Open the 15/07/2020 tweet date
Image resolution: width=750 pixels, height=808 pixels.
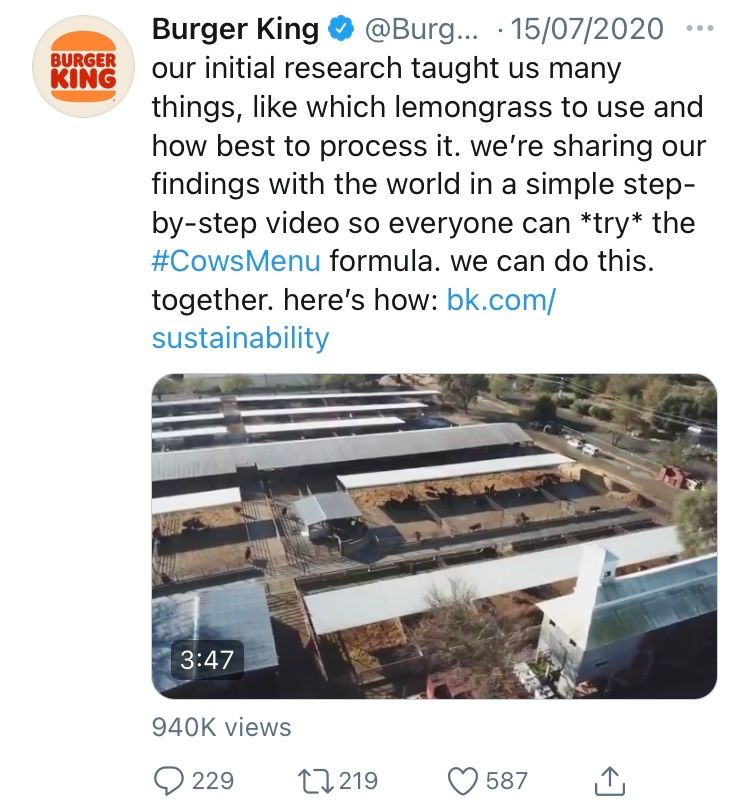coord(586,29)
